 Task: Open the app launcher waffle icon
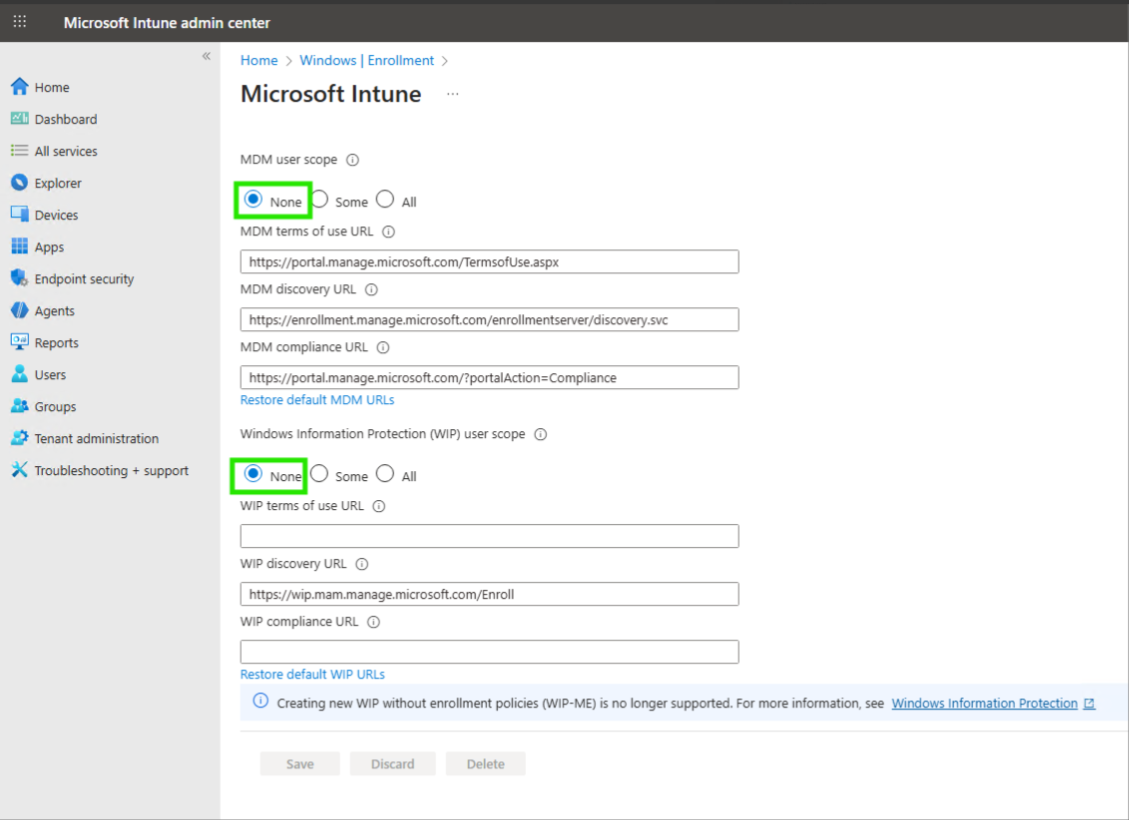[20, 22]
